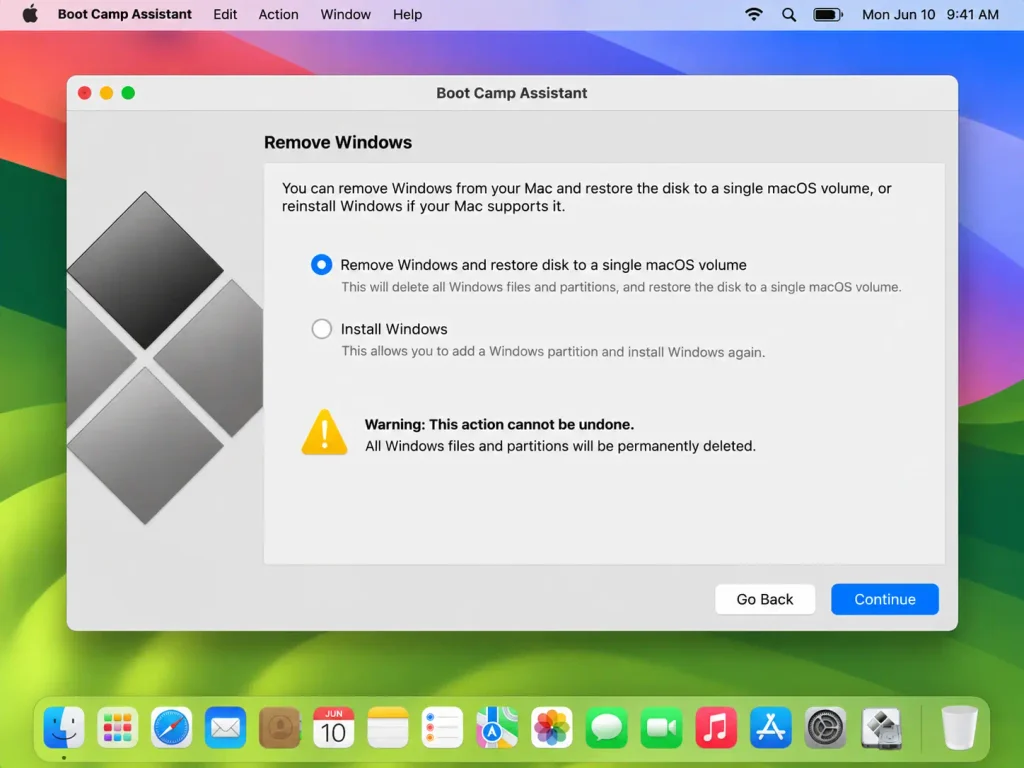Click the Boot Camp Assistant window title

(x=511, y=93)
